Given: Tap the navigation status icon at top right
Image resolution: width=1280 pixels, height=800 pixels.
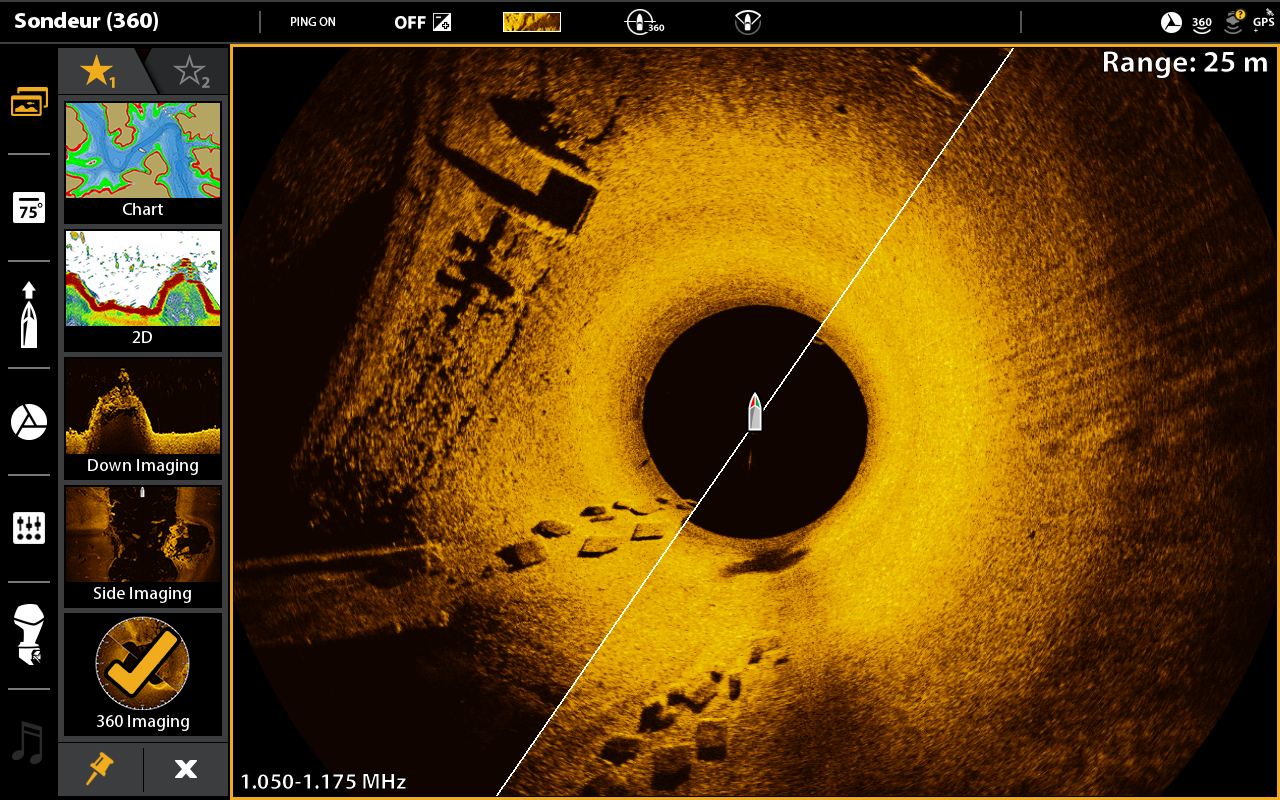Looking at the screenshot, I should 1171,22.
